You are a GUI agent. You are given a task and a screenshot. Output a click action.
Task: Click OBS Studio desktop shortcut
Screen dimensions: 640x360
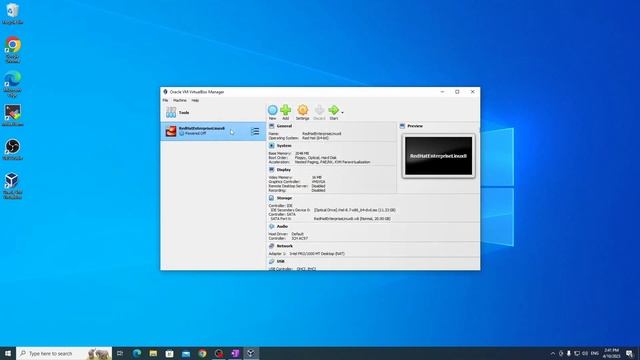(x=12, y=149)
